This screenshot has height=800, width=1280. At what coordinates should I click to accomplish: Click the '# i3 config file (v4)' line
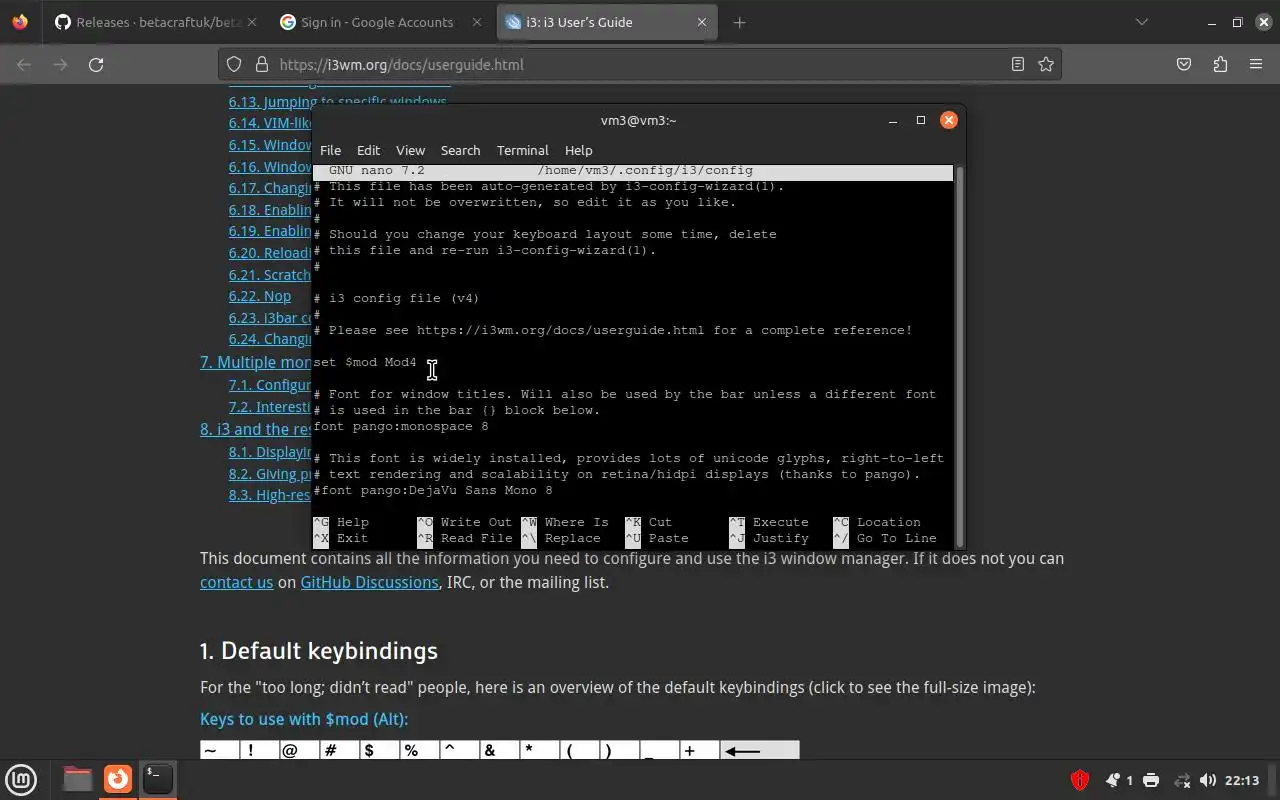[396, 298]
